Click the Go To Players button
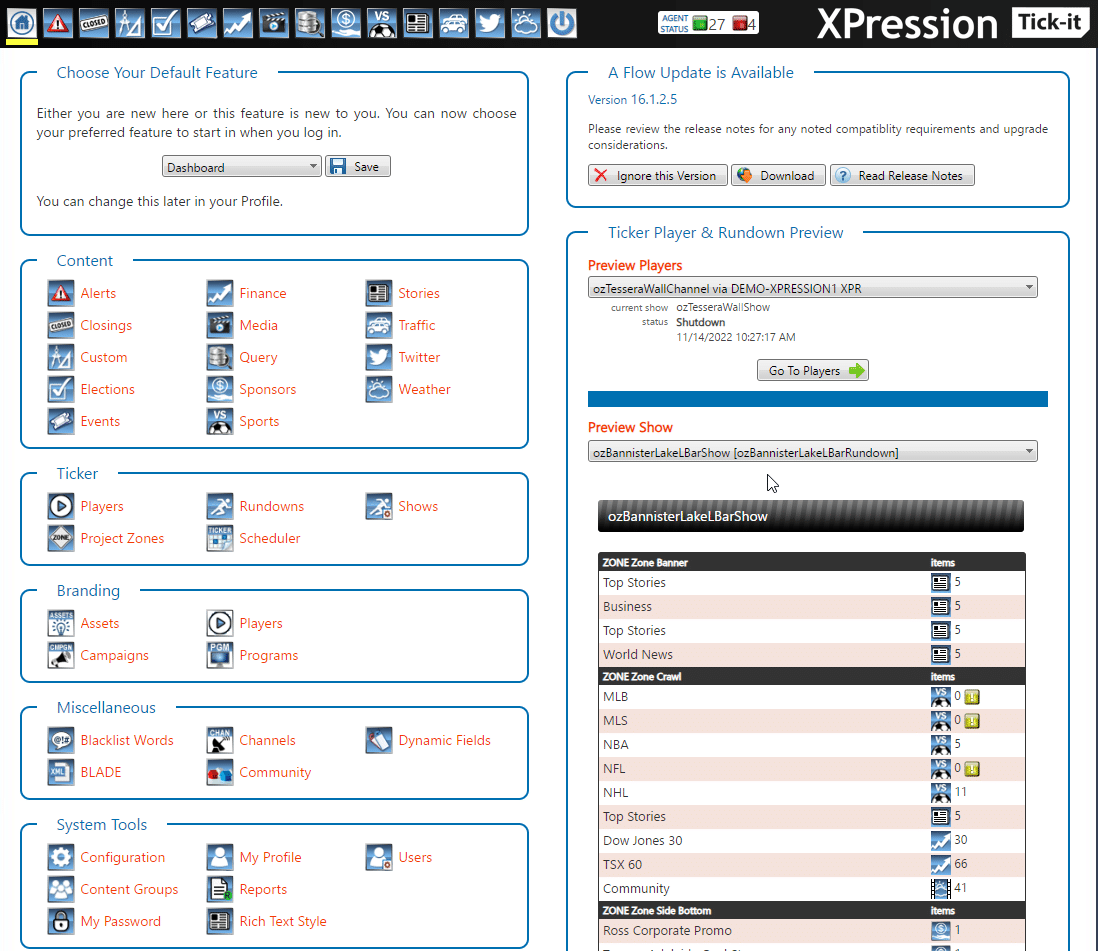 click(x=812, y=370)
